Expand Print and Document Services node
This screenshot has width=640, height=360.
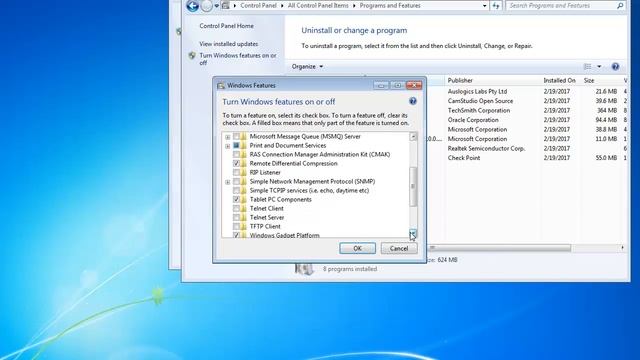point(228,146)
